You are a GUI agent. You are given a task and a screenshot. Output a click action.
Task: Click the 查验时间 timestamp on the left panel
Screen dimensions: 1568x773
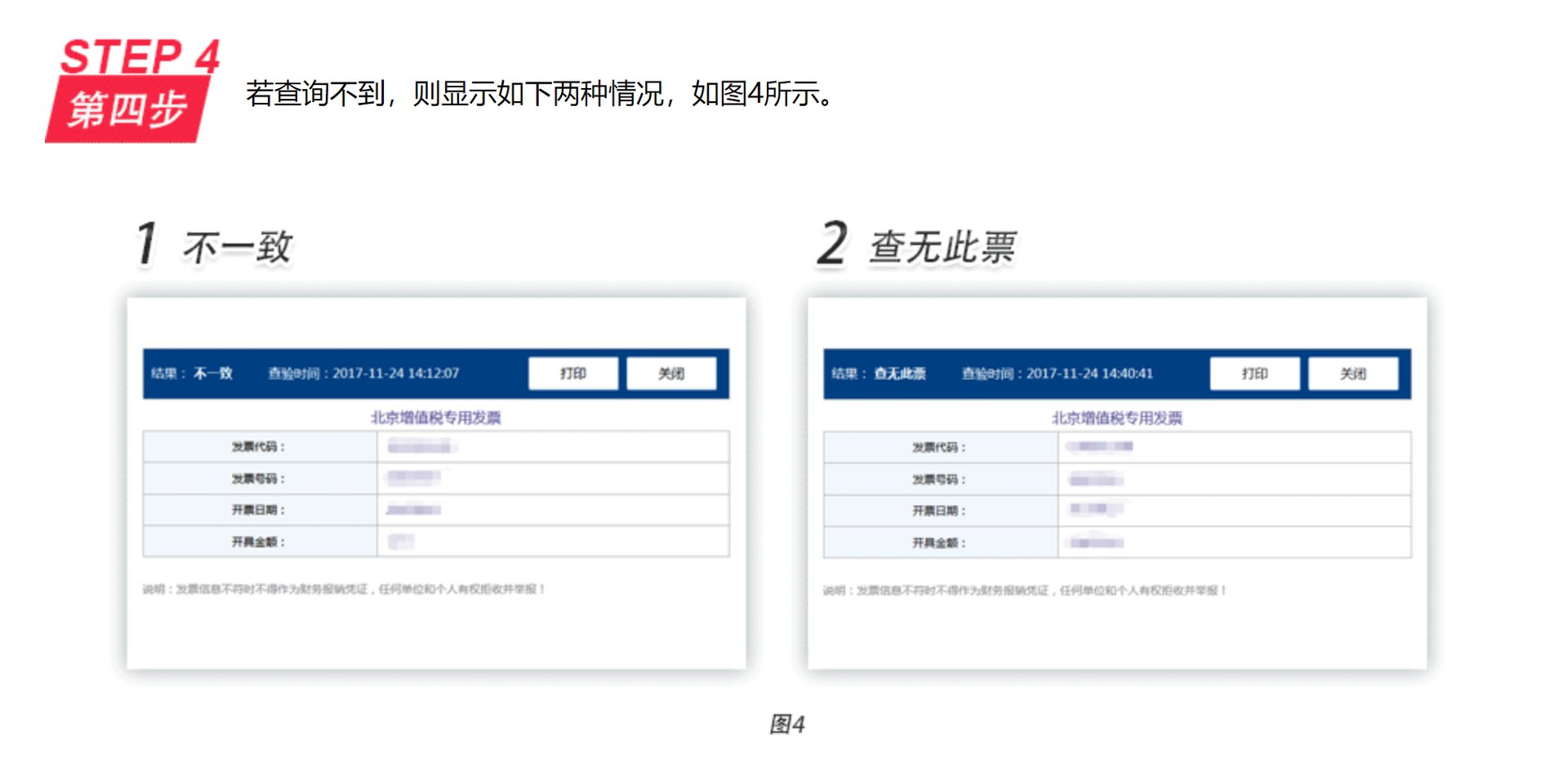tap(363, 373)
